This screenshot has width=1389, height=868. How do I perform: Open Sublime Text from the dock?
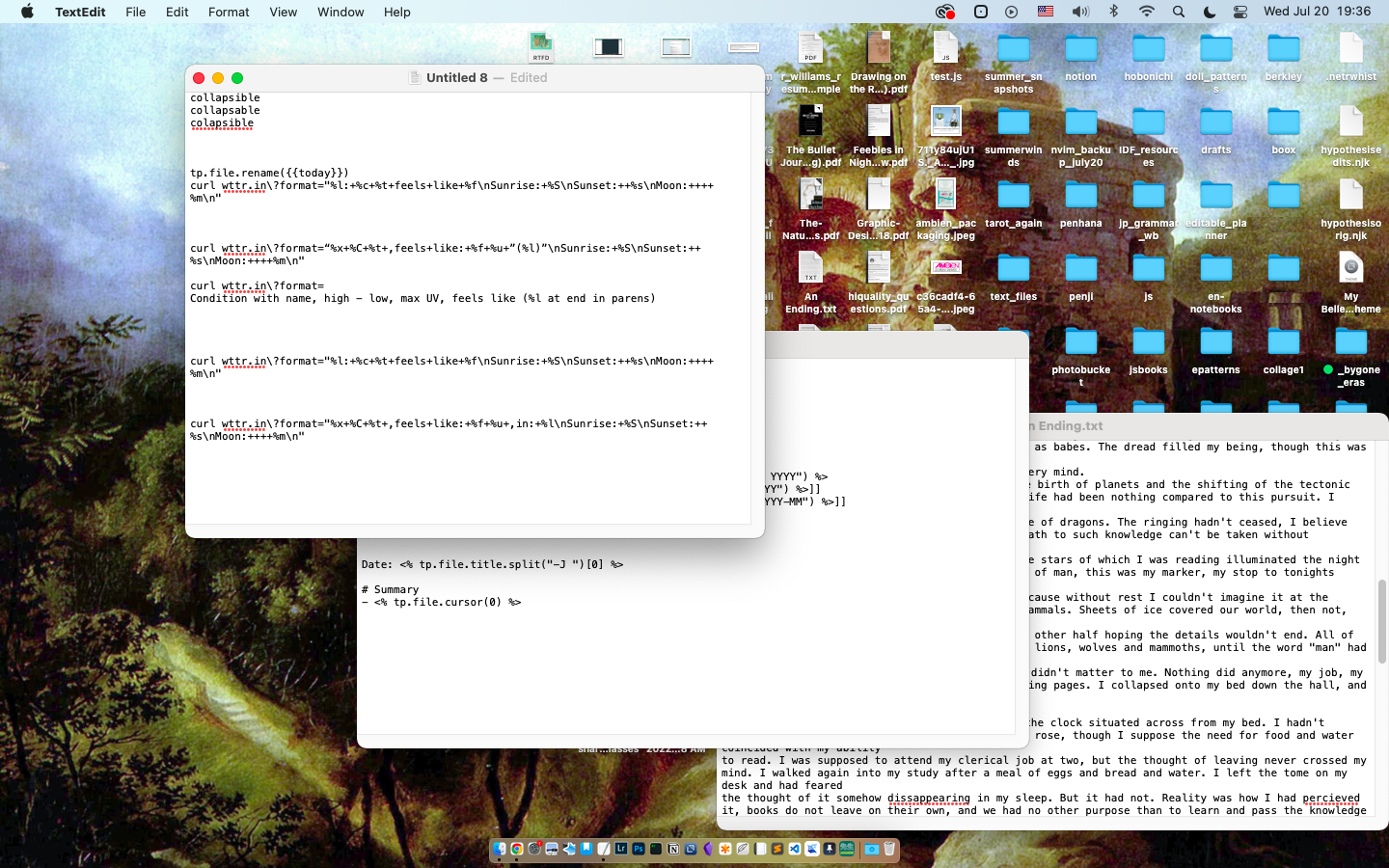click(x=777, y=849)
